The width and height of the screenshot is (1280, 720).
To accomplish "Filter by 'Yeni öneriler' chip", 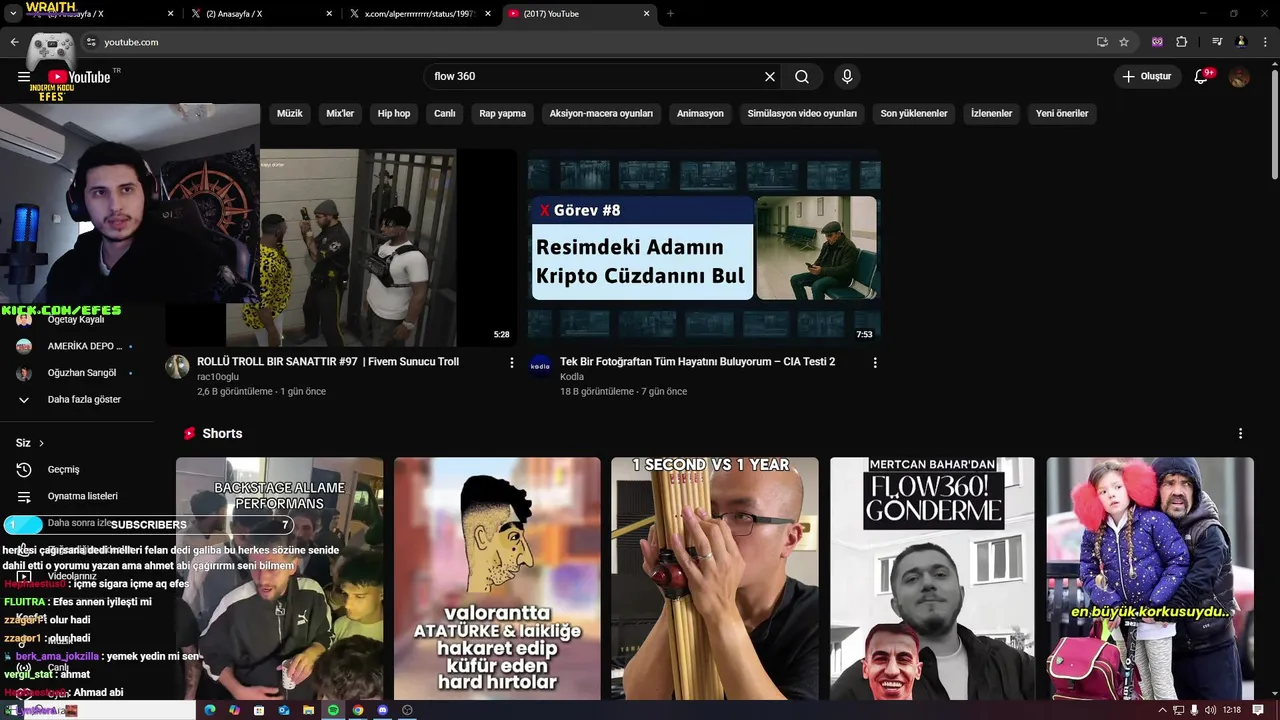I will click(x=1062, y=114).
